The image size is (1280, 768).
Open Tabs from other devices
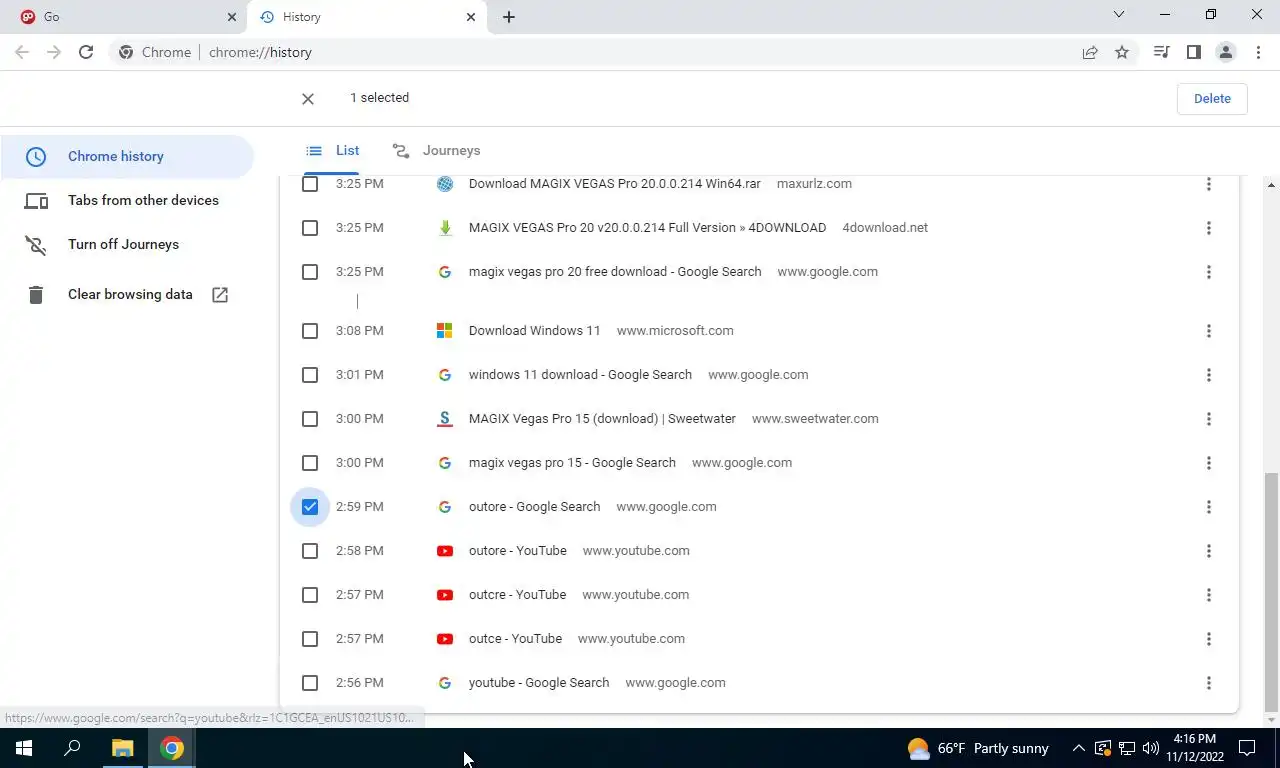(x=127, y=201)
